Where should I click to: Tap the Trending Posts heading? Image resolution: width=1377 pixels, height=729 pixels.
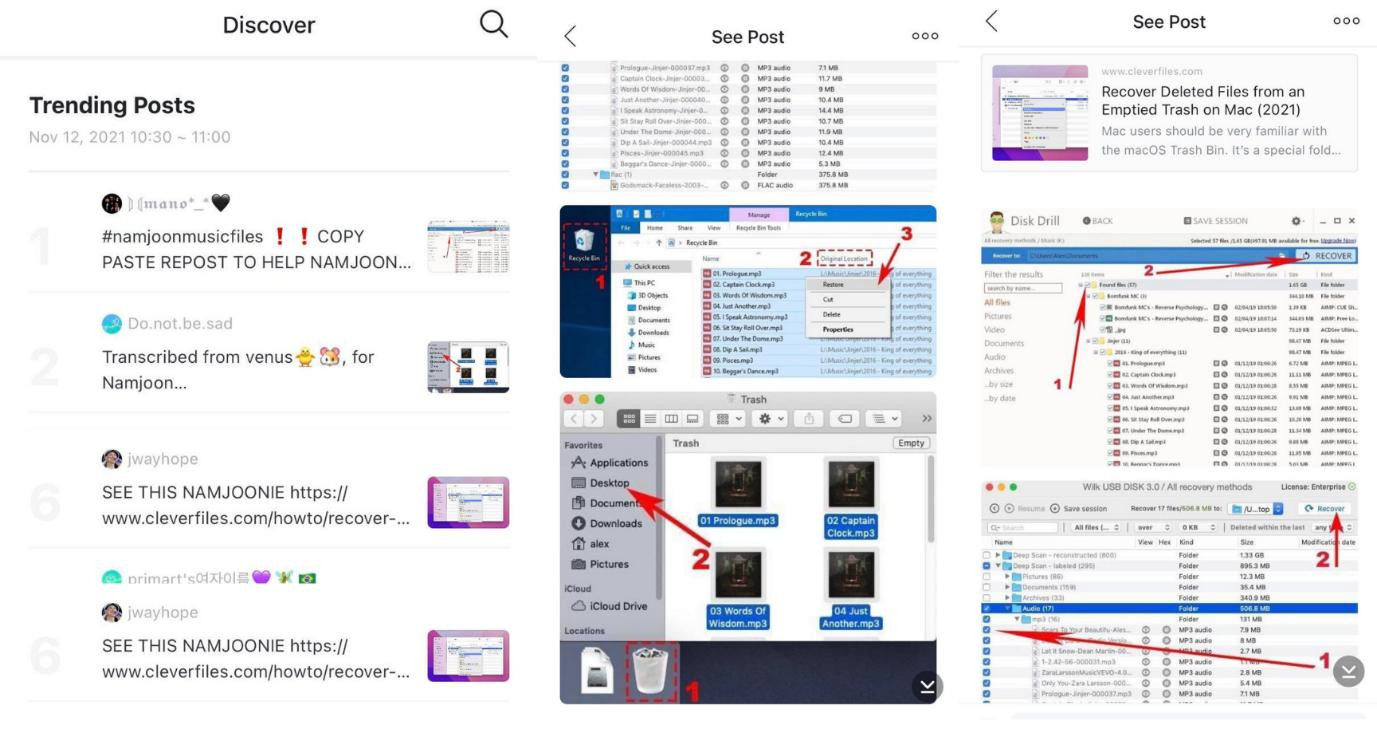pyautogui.click(x=112, y=106)
